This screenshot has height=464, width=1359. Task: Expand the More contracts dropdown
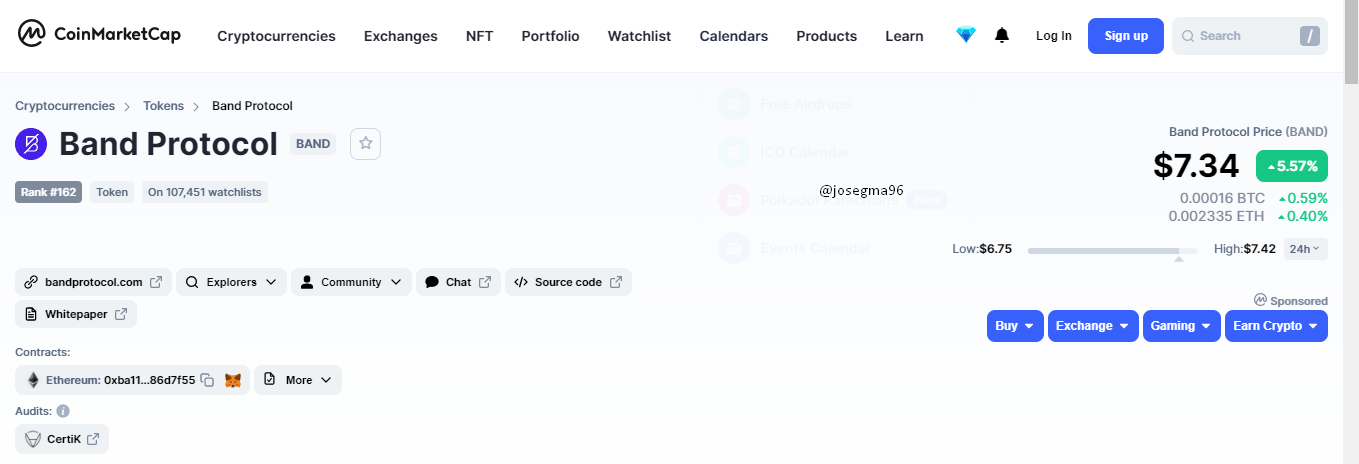point(298,380)
